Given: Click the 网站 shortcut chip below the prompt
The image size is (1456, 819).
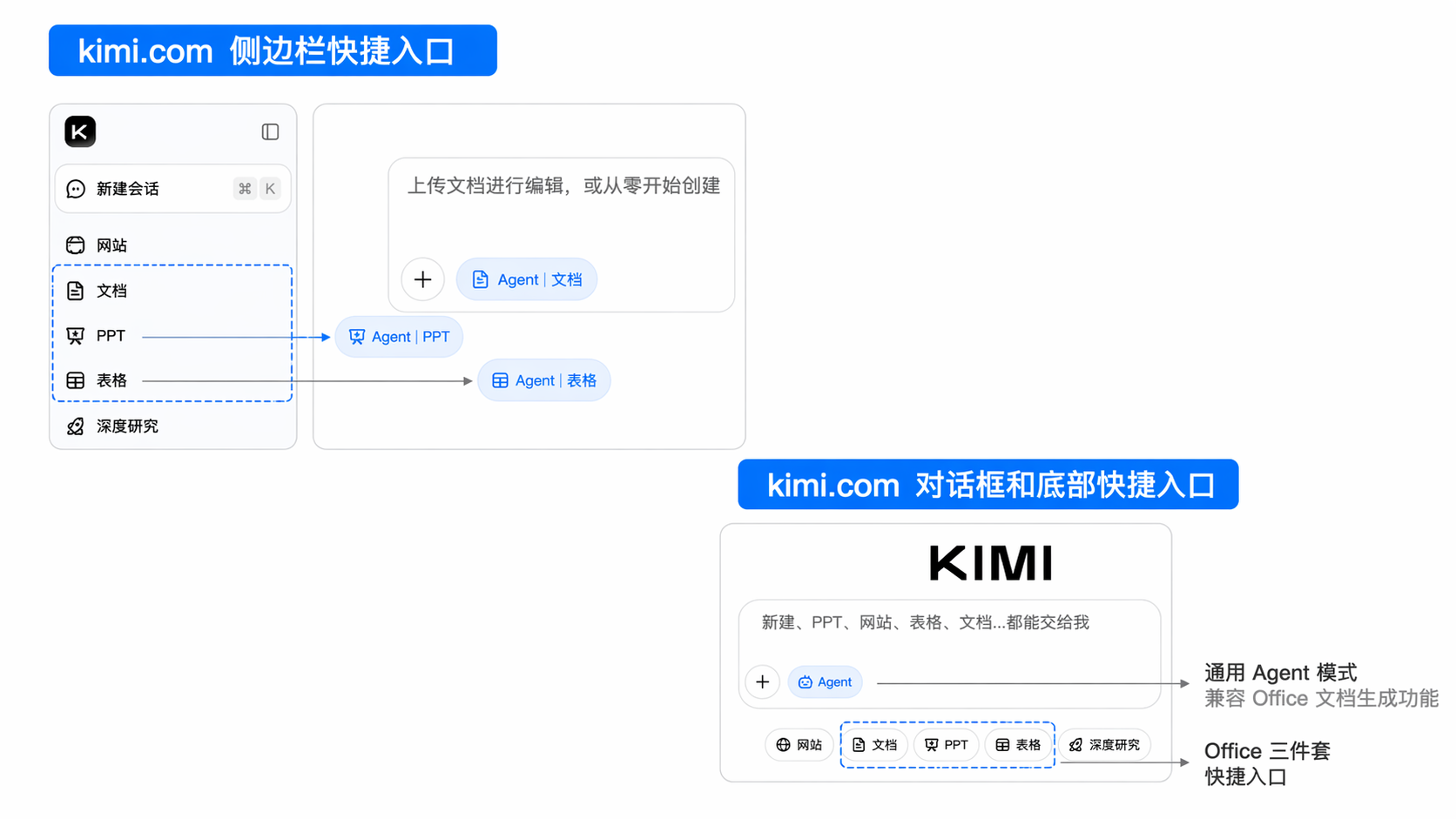Looking at the screenshot, I should (x=799, y=745).
